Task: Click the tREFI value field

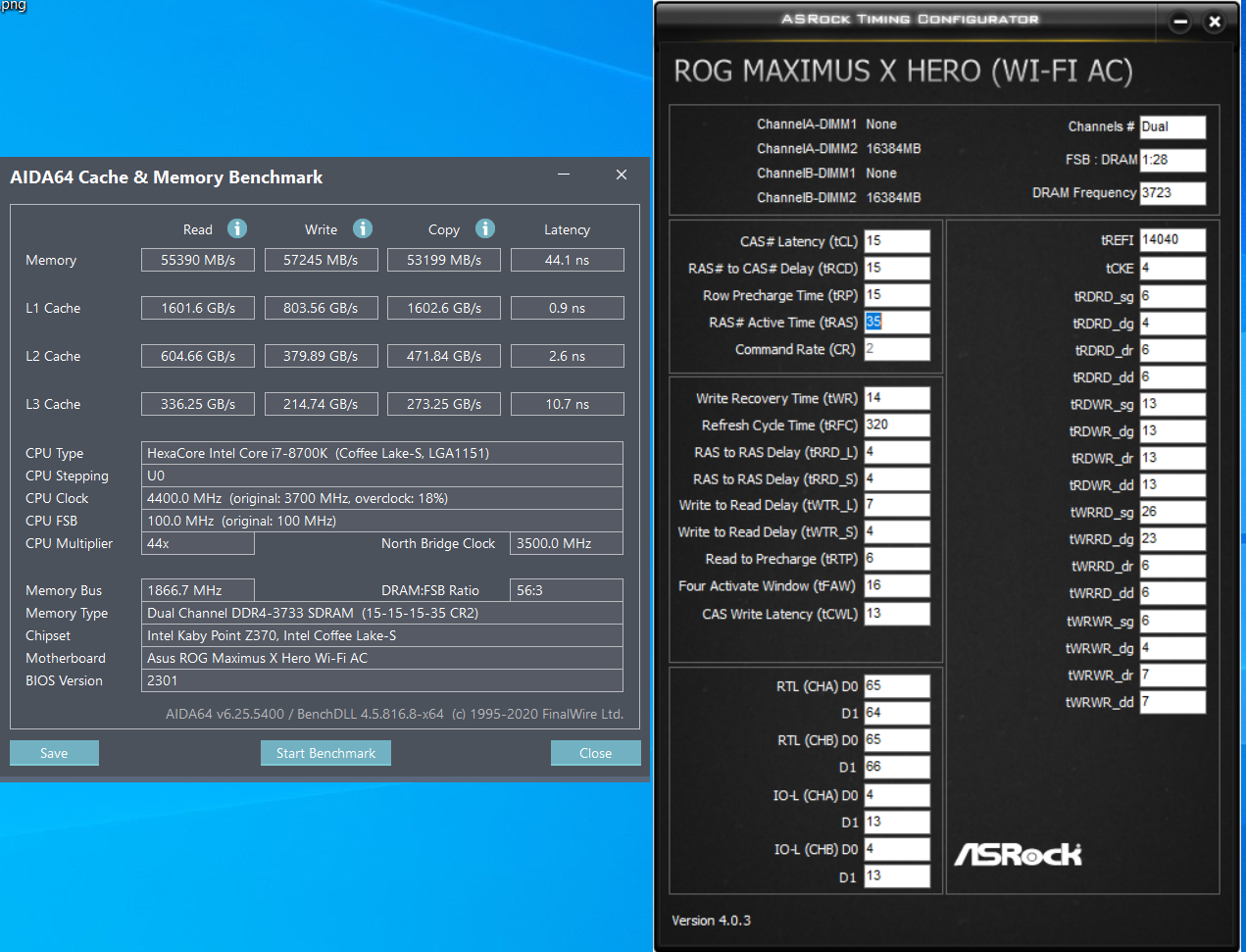Action: tap(1172, 239)
